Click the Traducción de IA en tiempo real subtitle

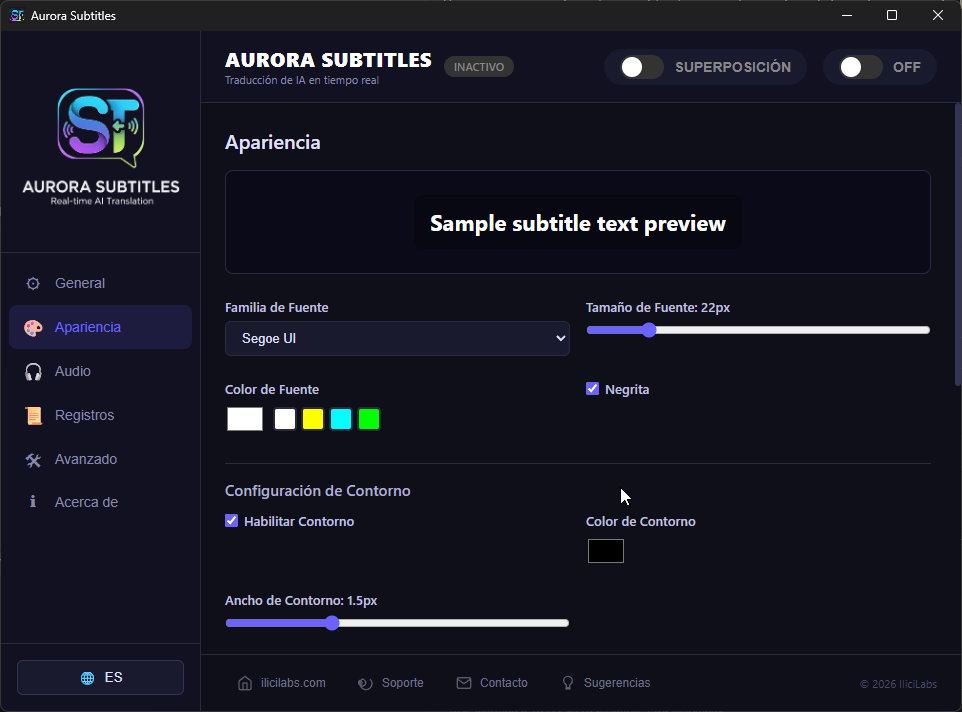coord(302,80)
